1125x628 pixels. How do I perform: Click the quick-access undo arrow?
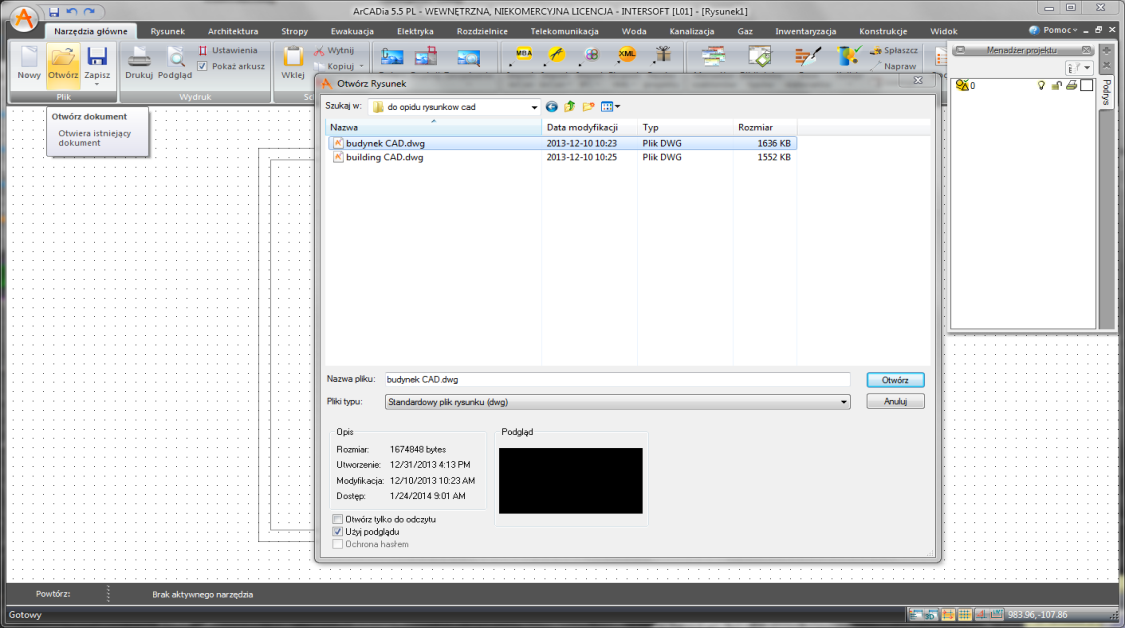pyautogui.click(x=72, y=12)
